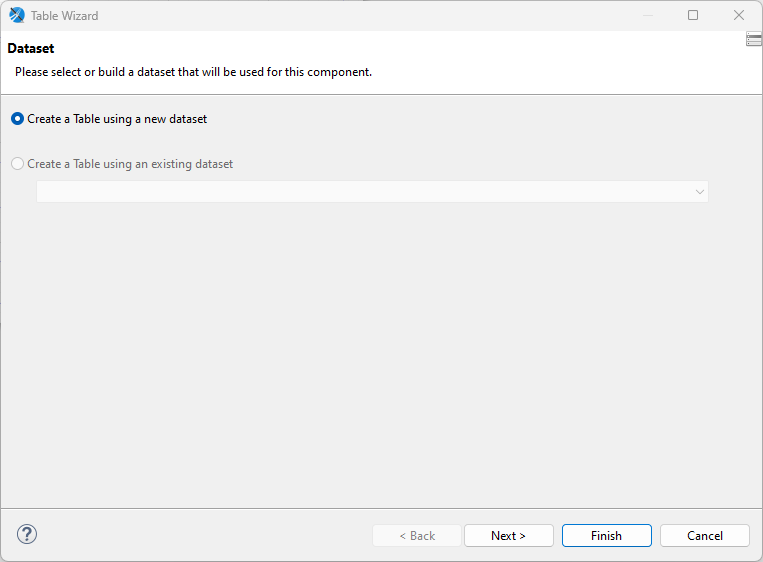The image size is (763, 562).
Task: Select 'Create a Table using a new dataset' radio
Action: pyautogui.click(x=18, y=119)
